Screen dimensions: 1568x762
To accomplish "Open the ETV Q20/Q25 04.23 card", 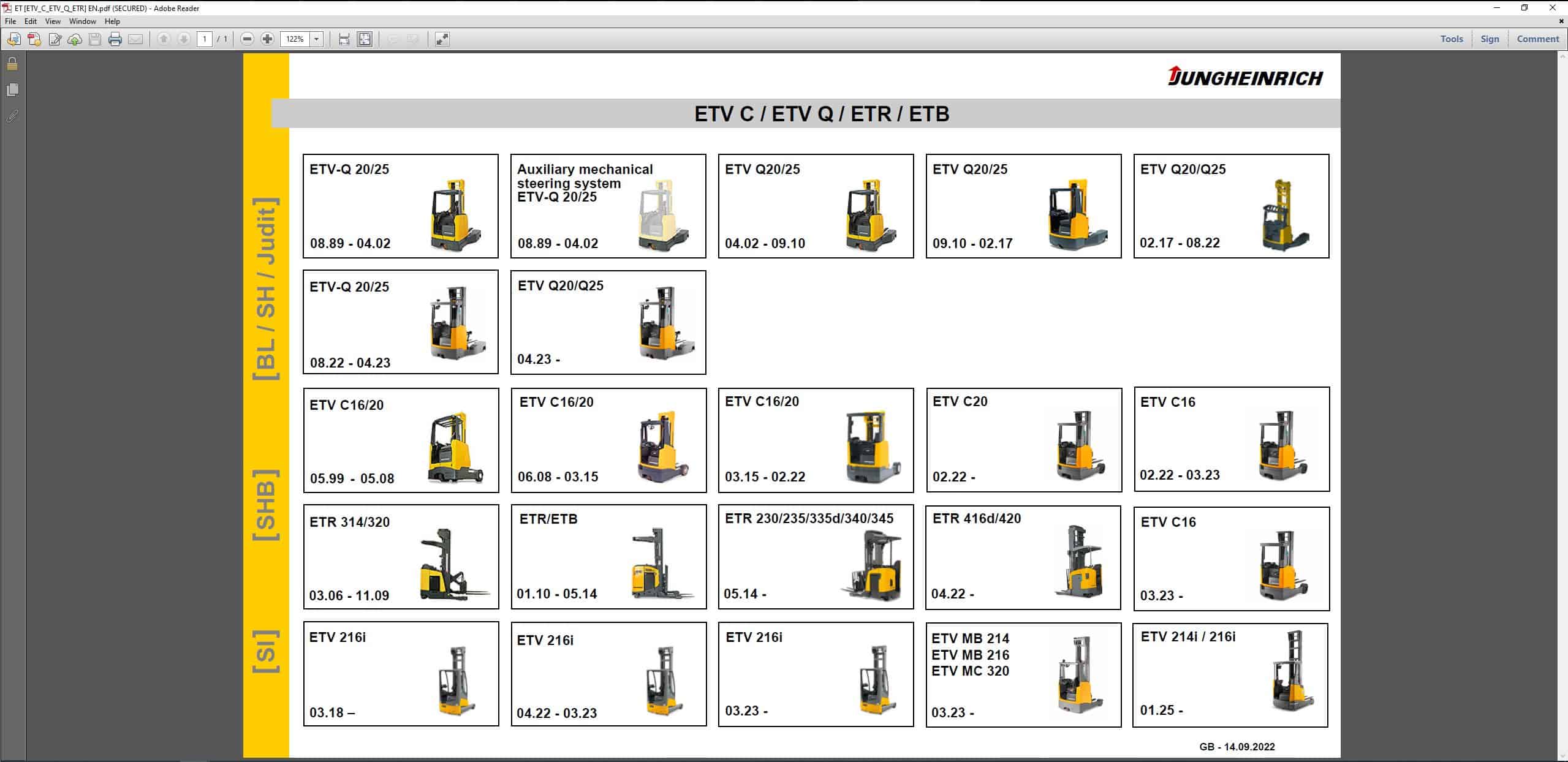I will click(x=608, y=322).
